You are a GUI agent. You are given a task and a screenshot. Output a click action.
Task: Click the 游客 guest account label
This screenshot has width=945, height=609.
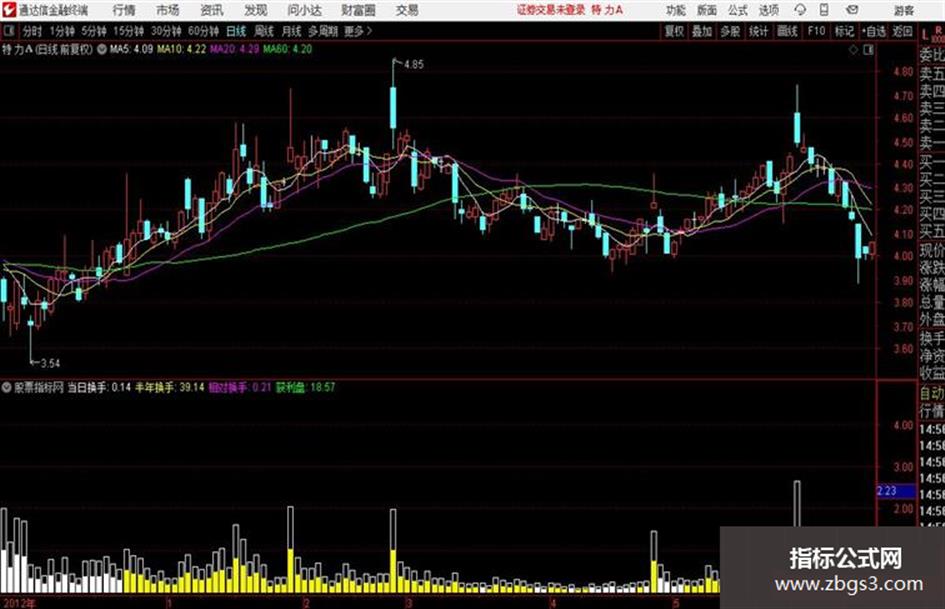pos(903,10)
